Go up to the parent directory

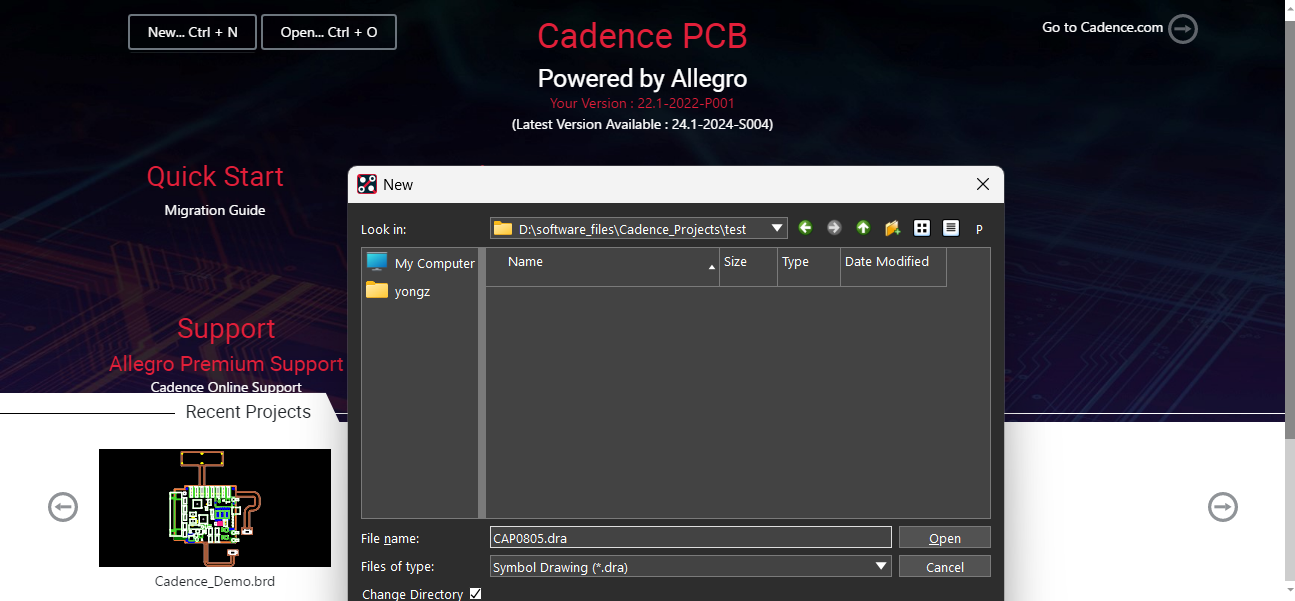(x=863, y=228)
